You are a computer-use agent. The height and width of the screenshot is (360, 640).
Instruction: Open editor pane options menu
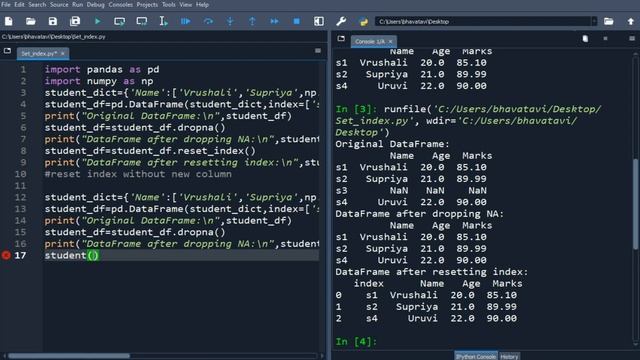[318, 51]
